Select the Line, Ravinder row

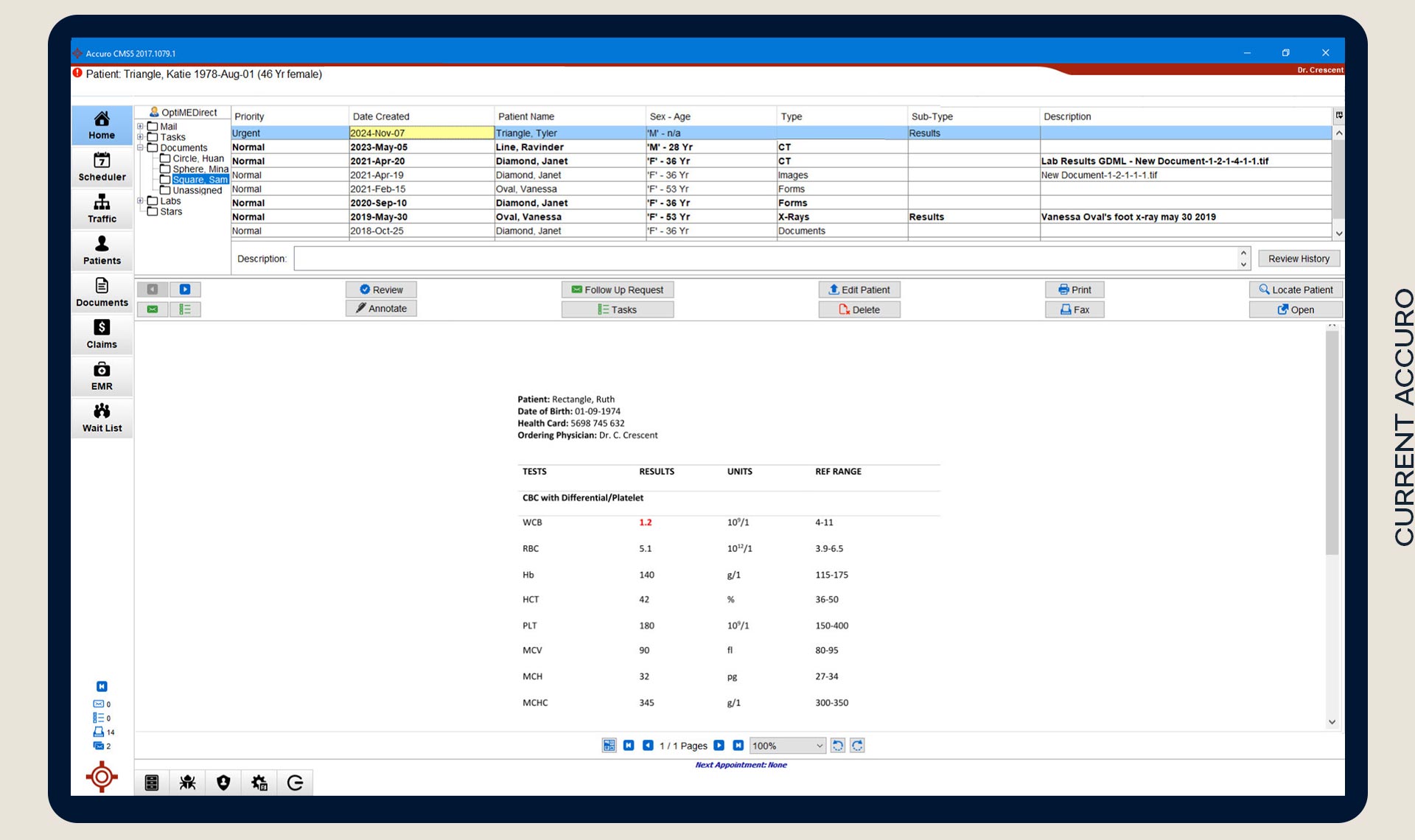coord(781,147)
